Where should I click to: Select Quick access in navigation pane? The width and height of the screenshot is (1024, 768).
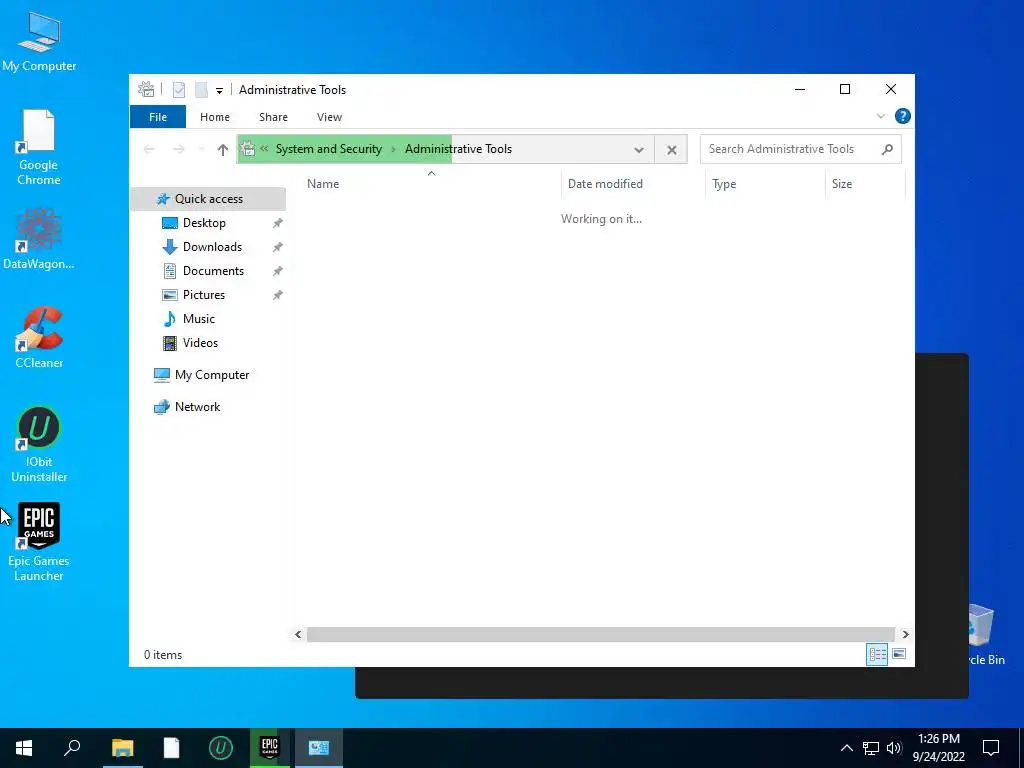click(x=208, y=199)
